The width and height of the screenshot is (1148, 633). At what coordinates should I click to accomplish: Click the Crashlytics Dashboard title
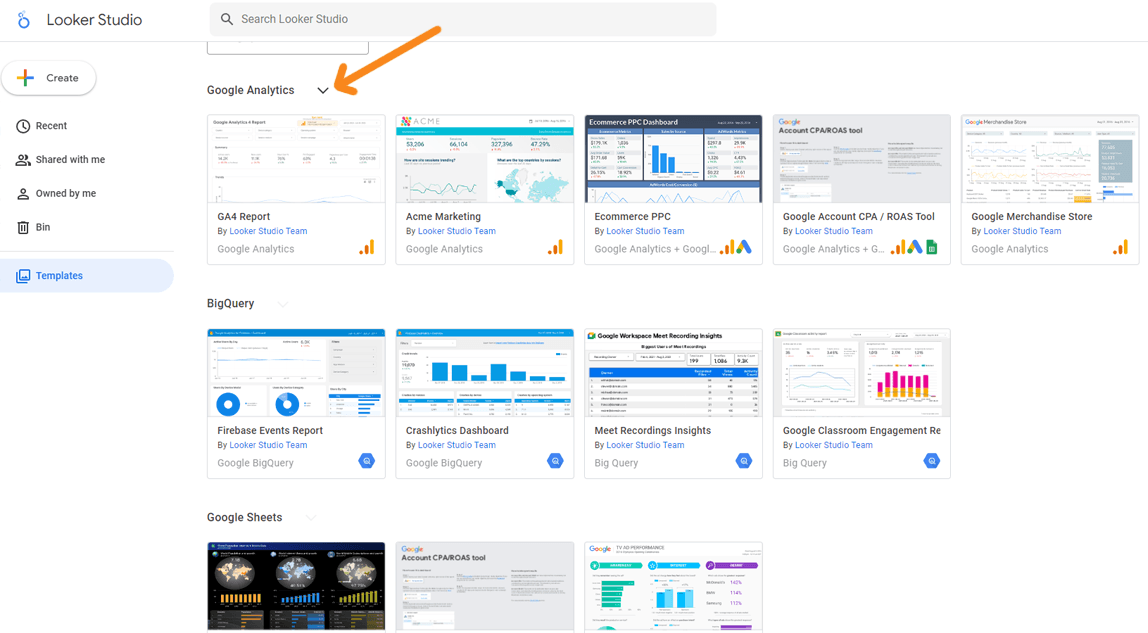tap(457, 430)
